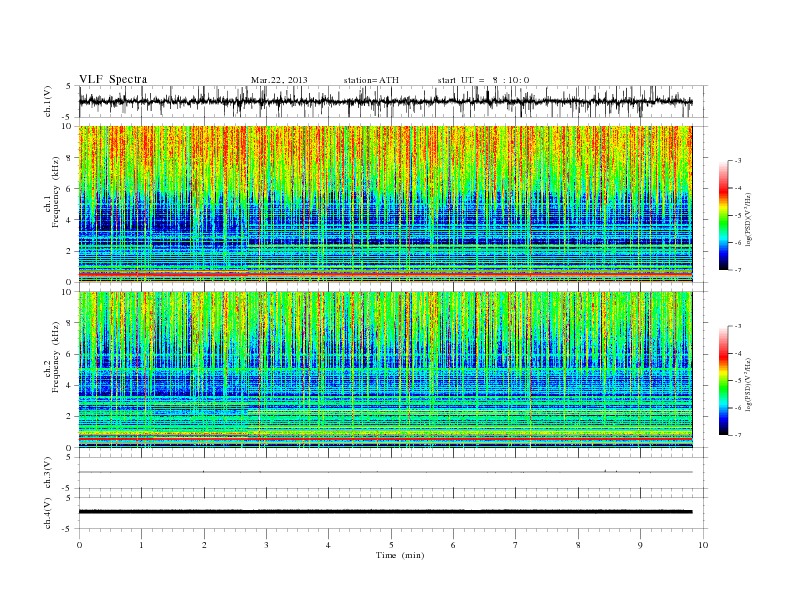The image size is (792, 612).
Task: Select the log(PSD) label of ch.1 color bar
Action: click(x=749, y=218)
